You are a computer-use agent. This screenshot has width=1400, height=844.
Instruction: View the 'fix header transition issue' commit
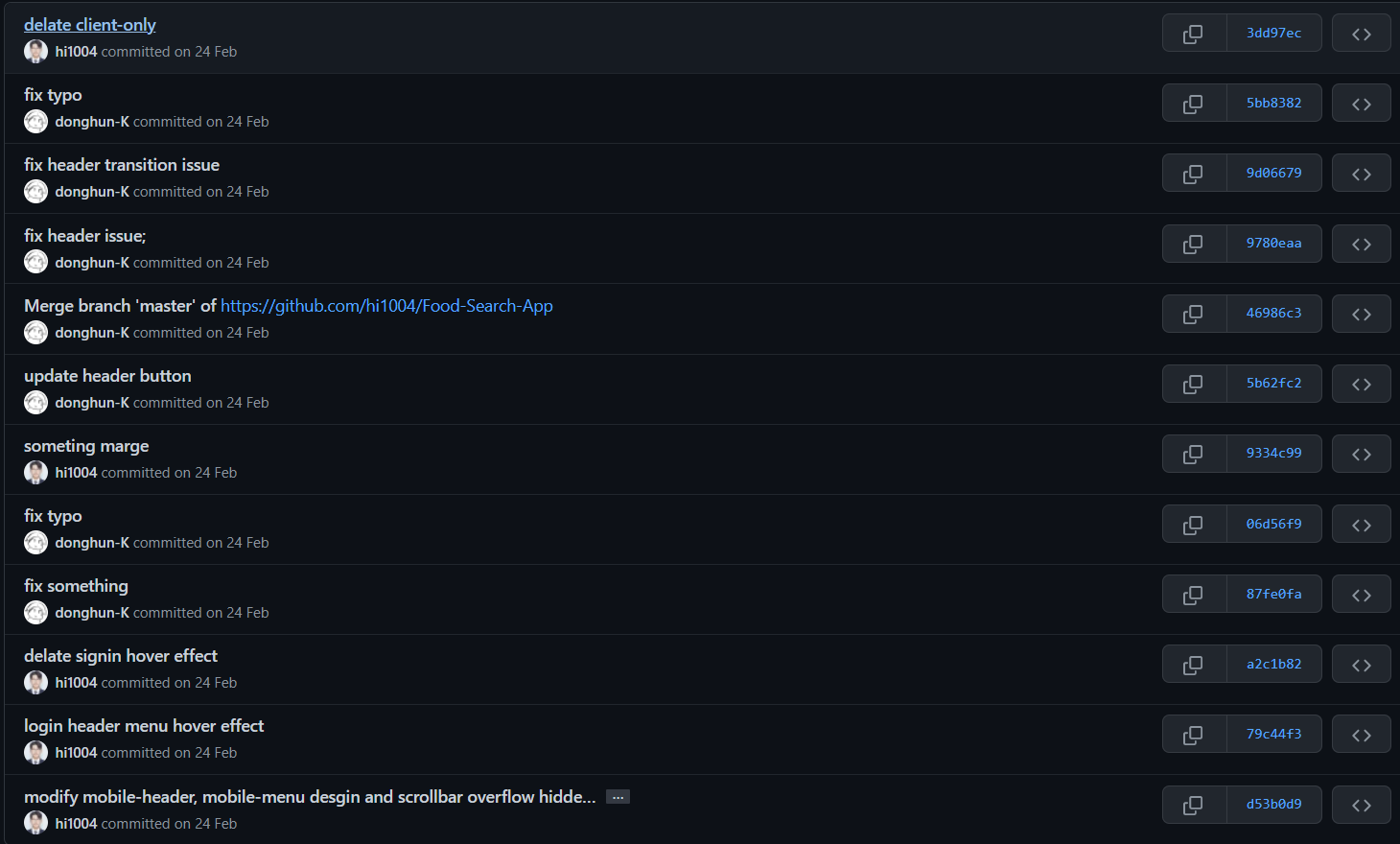click(x=122, y=165)
